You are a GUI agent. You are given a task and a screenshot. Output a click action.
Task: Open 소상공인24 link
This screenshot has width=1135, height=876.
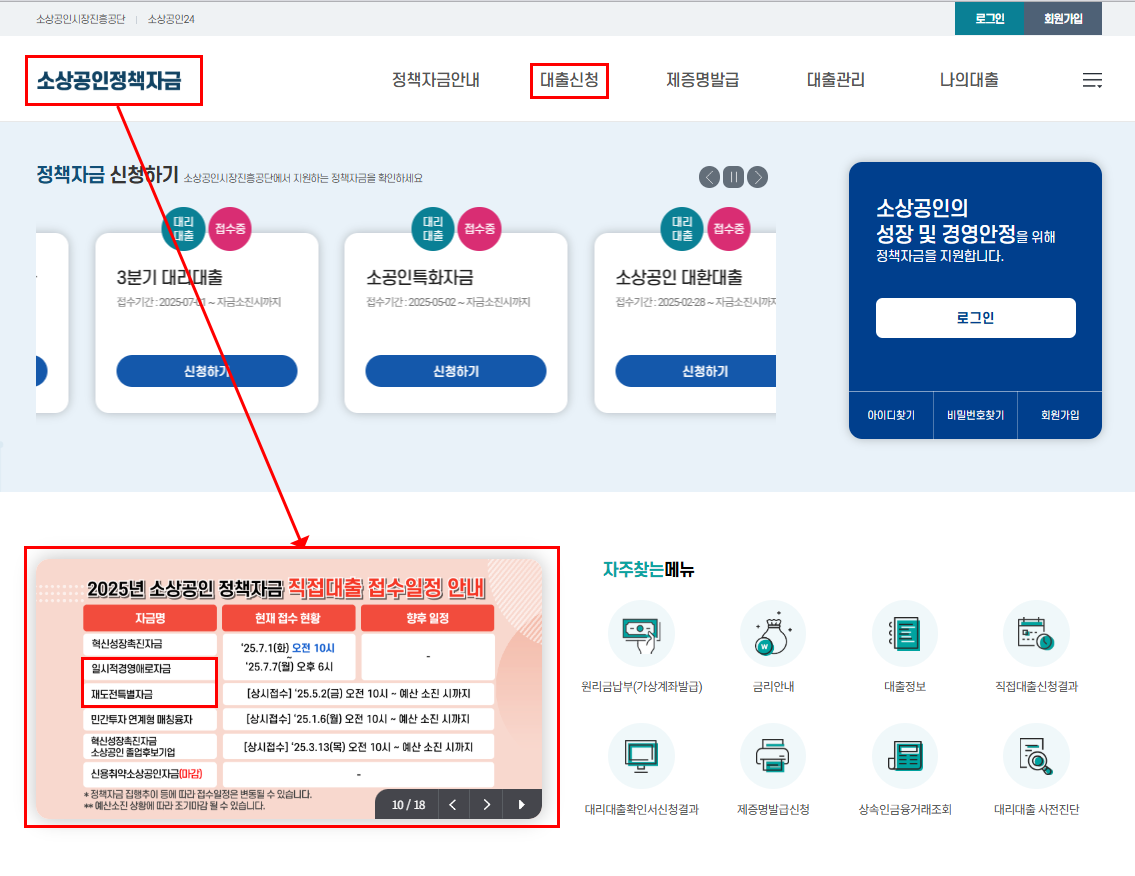coord(171,19)
